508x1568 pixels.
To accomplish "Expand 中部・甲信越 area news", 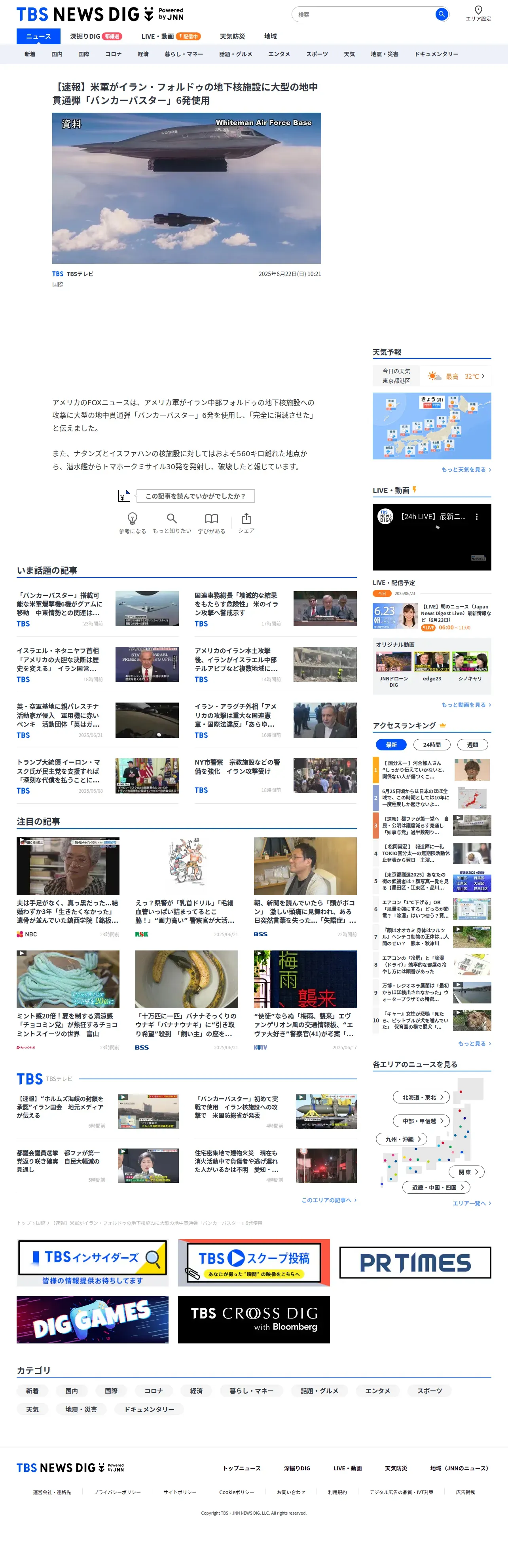I will [421, 1120].
